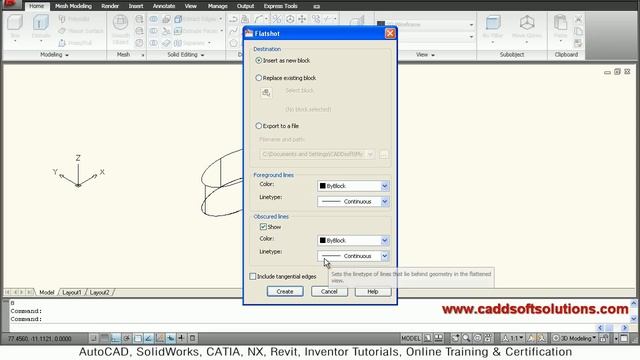The width and height of the screenshot is (640, 360).
Task: Toggle MODEL space button in status bar
Action: 410,338
